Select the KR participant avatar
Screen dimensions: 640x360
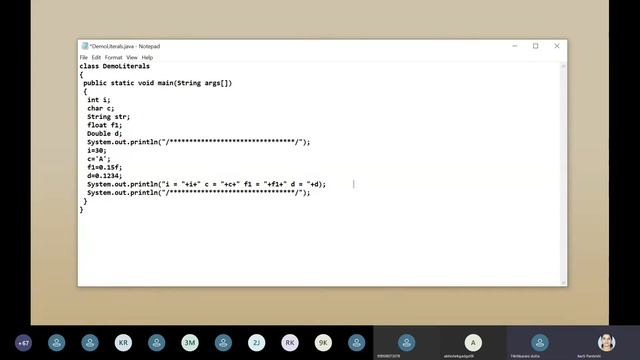pos(123,343)
